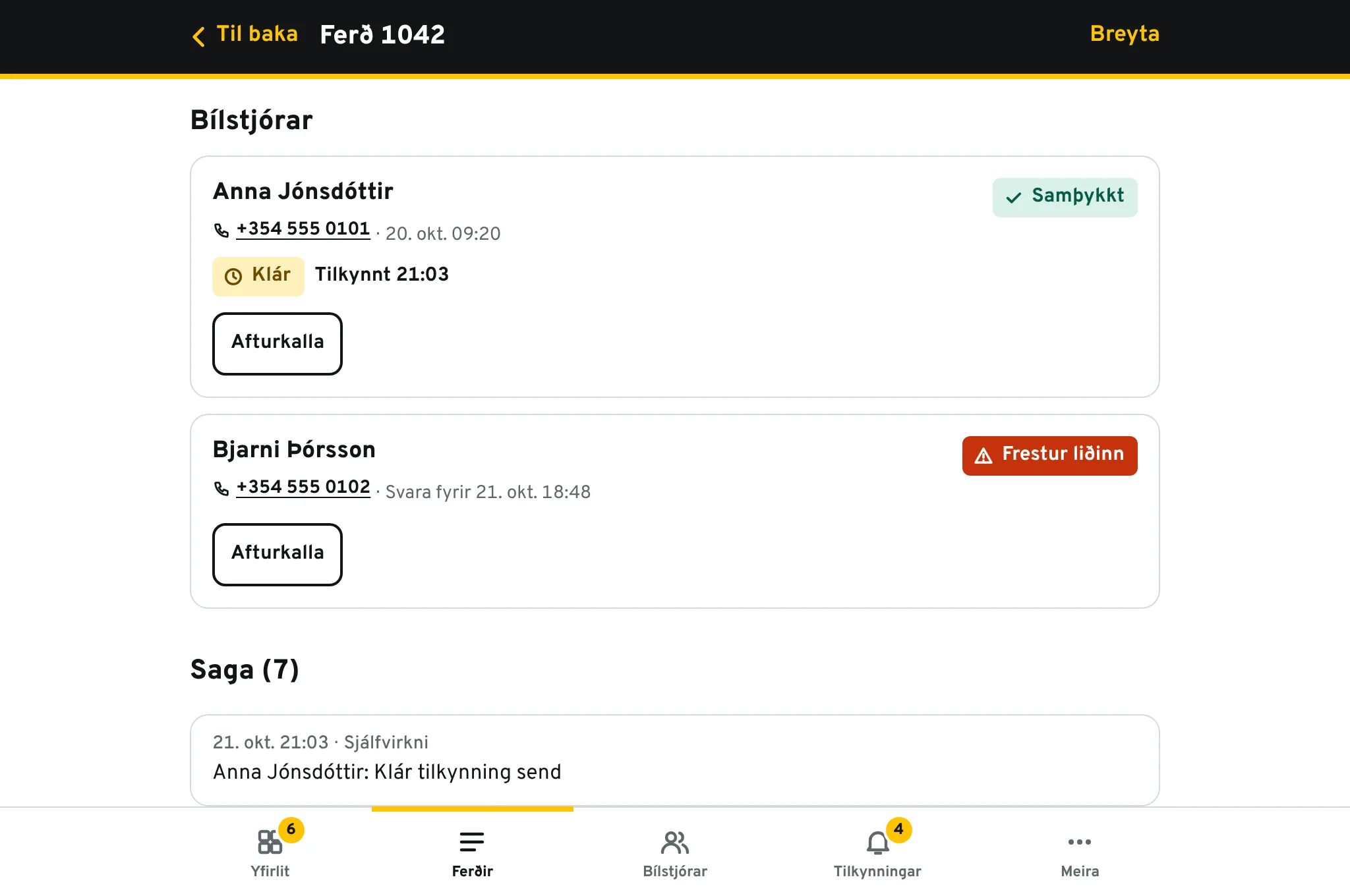Switch to the Bílstjórar tab

[675, 853]
